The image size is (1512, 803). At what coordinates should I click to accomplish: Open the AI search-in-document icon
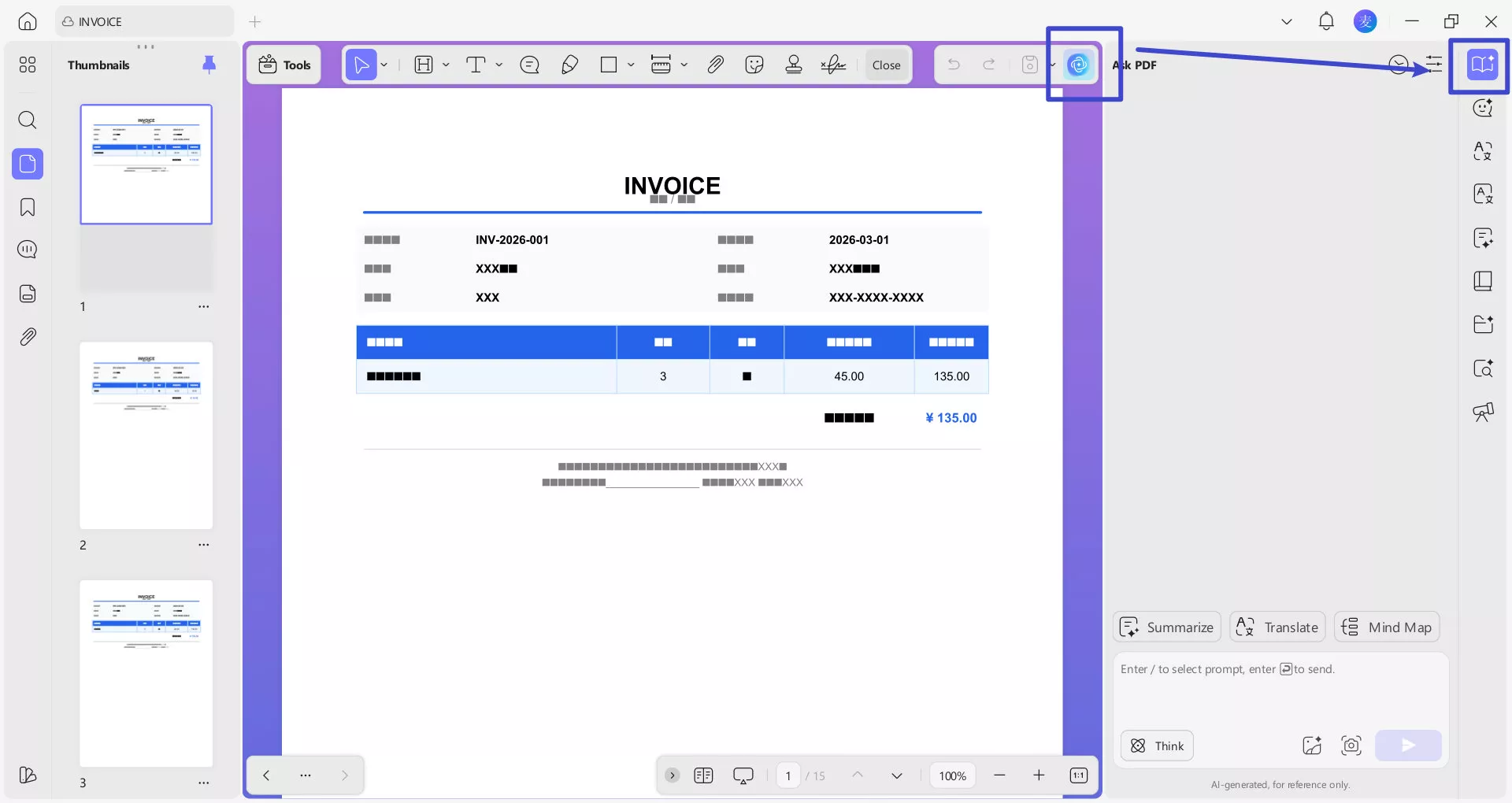tap(1483, 368)
